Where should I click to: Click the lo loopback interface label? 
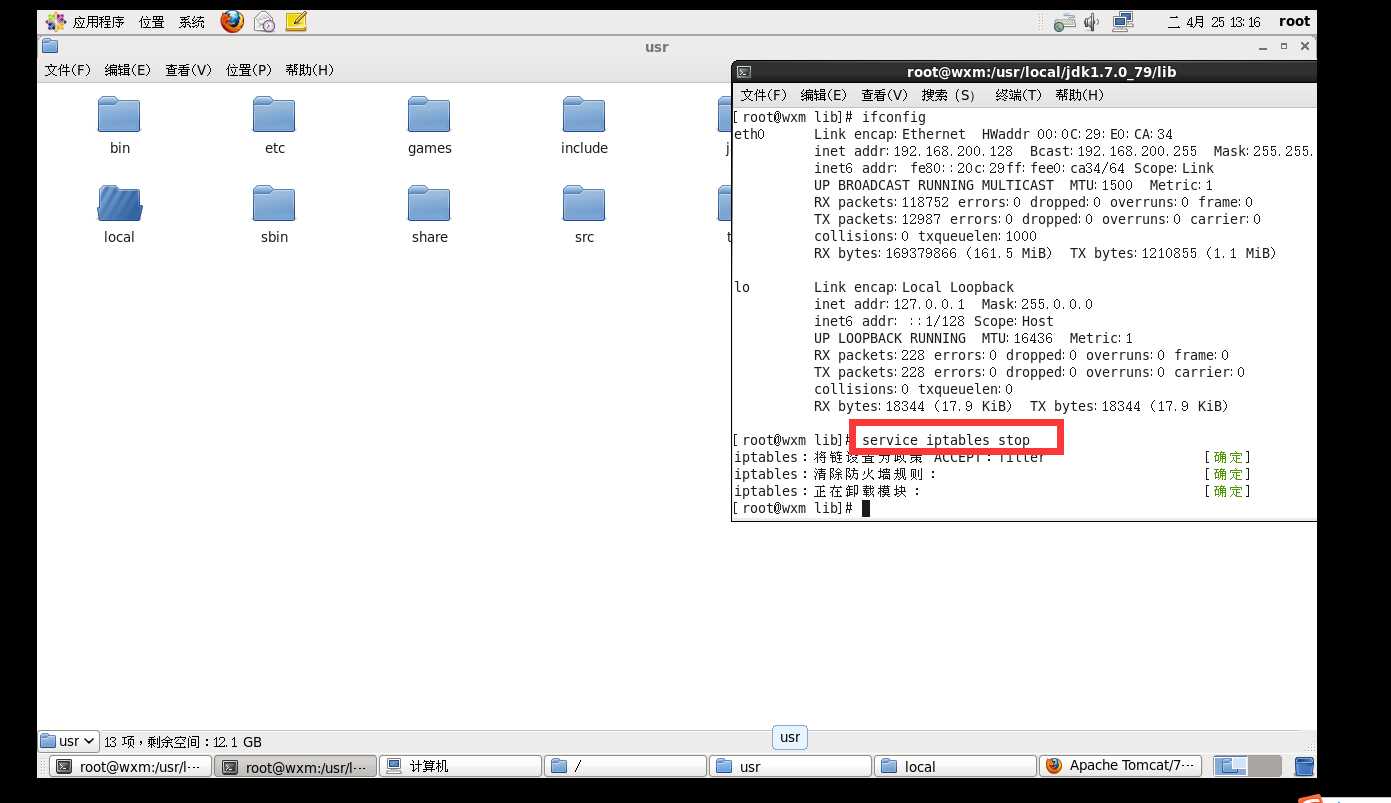pyautogui.click(x=742, y=287)
